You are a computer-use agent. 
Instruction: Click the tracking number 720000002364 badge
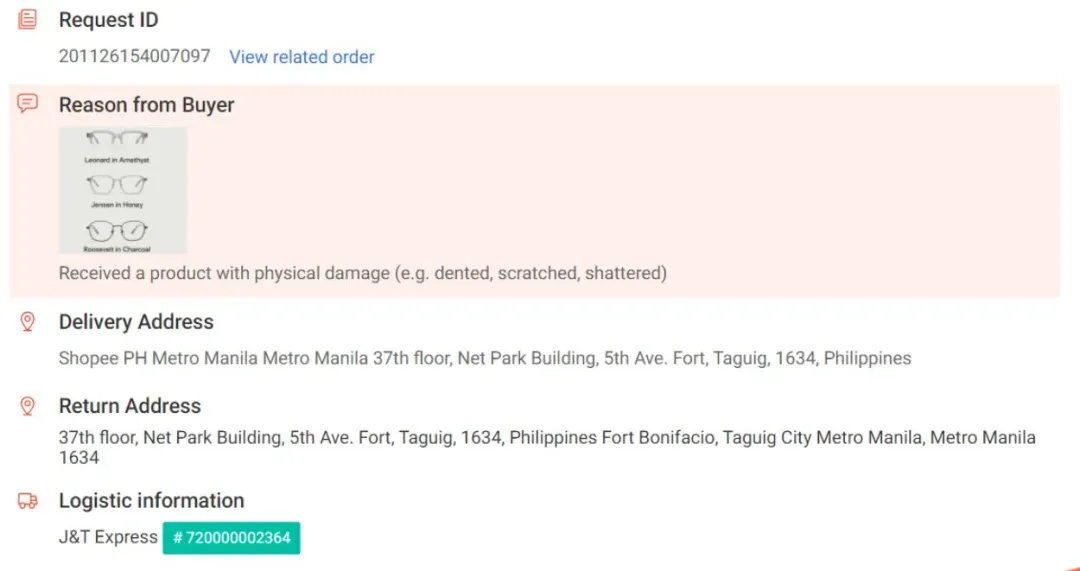tap(231, 538)
